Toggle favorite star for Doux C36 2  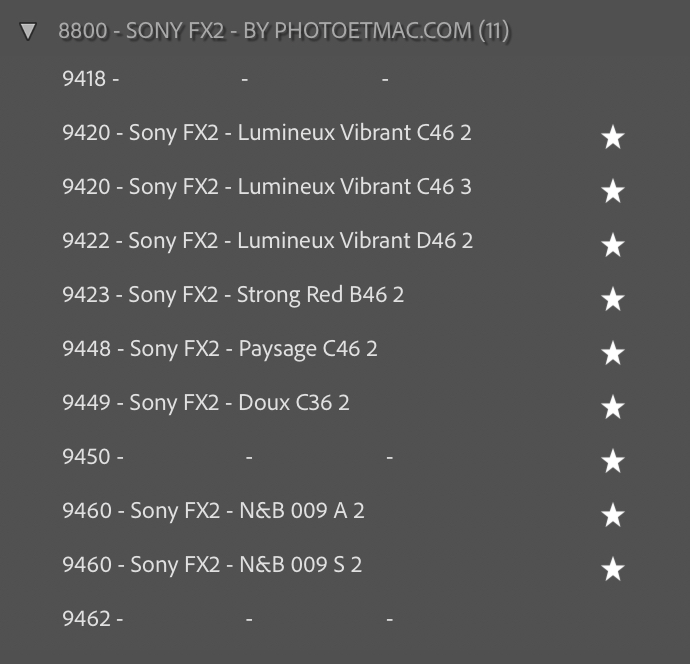[613, 408]
